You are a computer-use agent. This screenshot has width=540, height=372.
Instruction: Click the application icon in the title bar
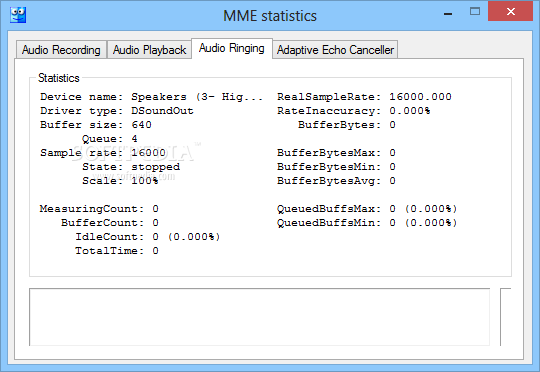point(18,15)
